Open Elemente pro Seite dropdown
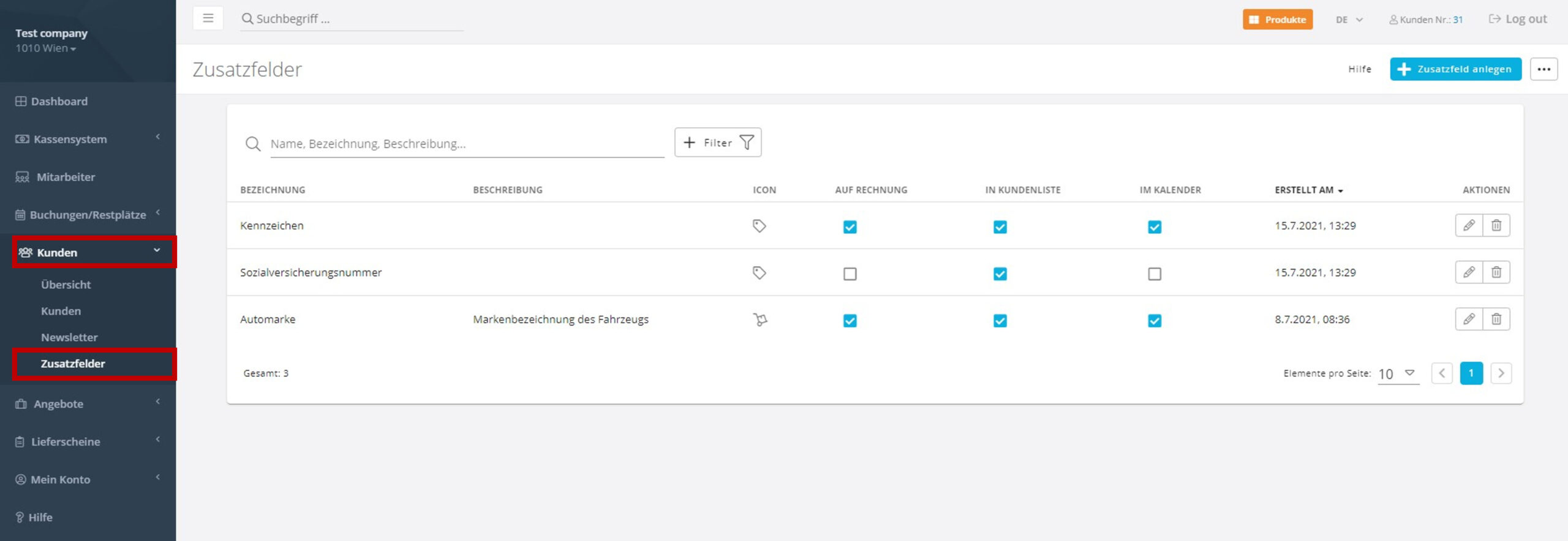Image resolution: width=1568 pixels, height=541 pixels. (x=1398, y=374)
